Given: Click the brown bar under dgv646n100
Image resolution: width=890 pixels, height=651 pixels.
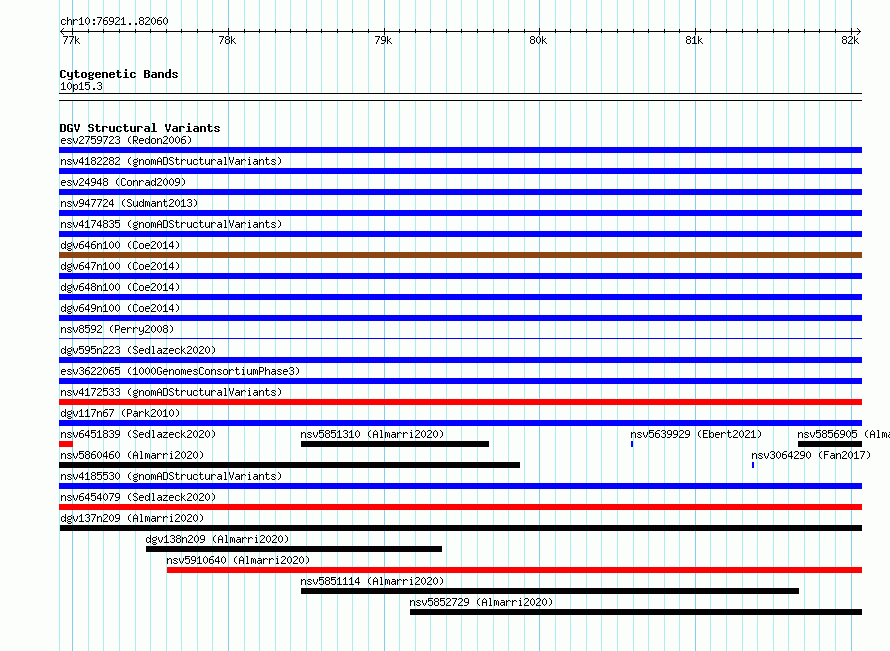Looking at the screenshot, I should [460, 255].
